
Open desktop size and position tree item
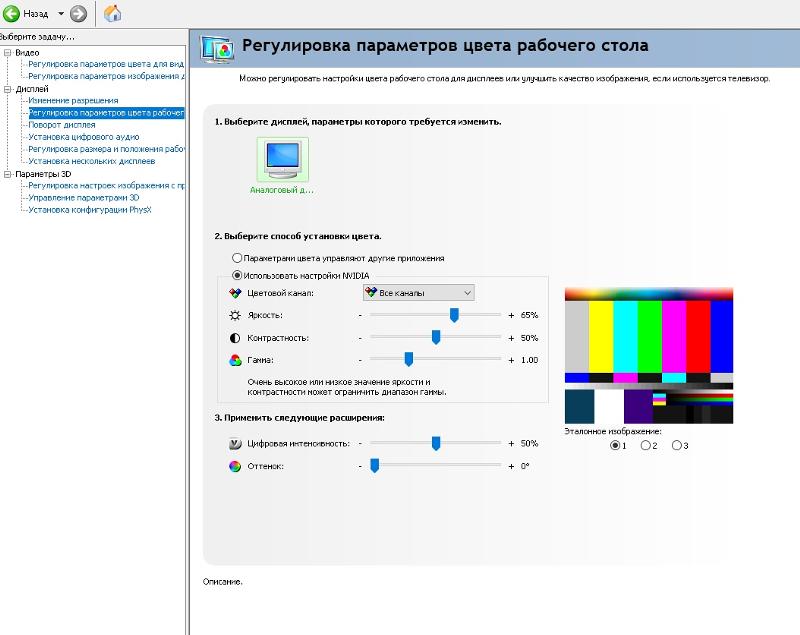pyautogui.click(x=106, y=149)
